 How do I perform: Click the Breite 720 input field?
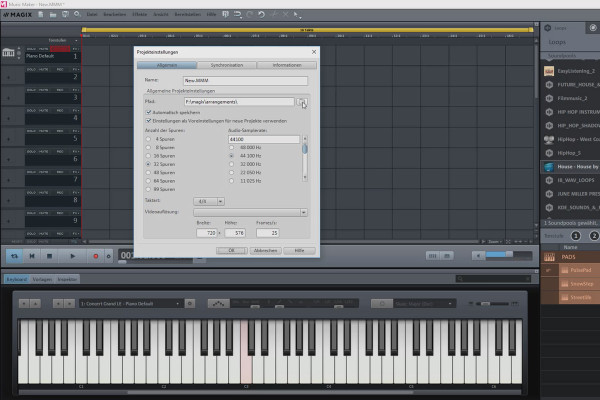point(207,233)
